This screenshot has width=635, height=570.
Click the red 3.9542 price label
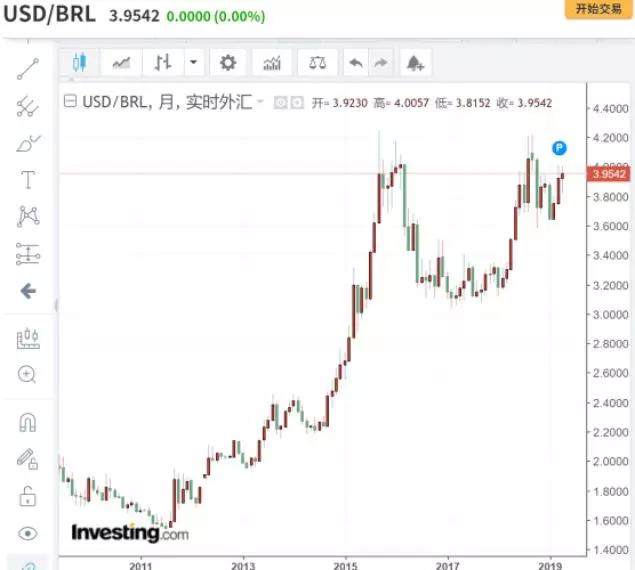point(609,174)
